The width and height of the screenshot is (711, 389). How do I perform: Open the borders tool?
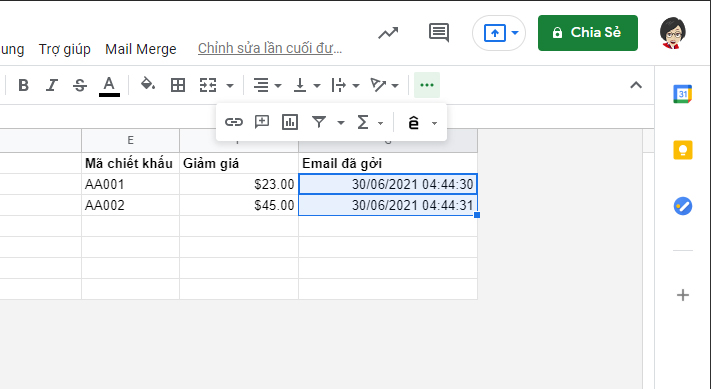(x=178, y=85)
